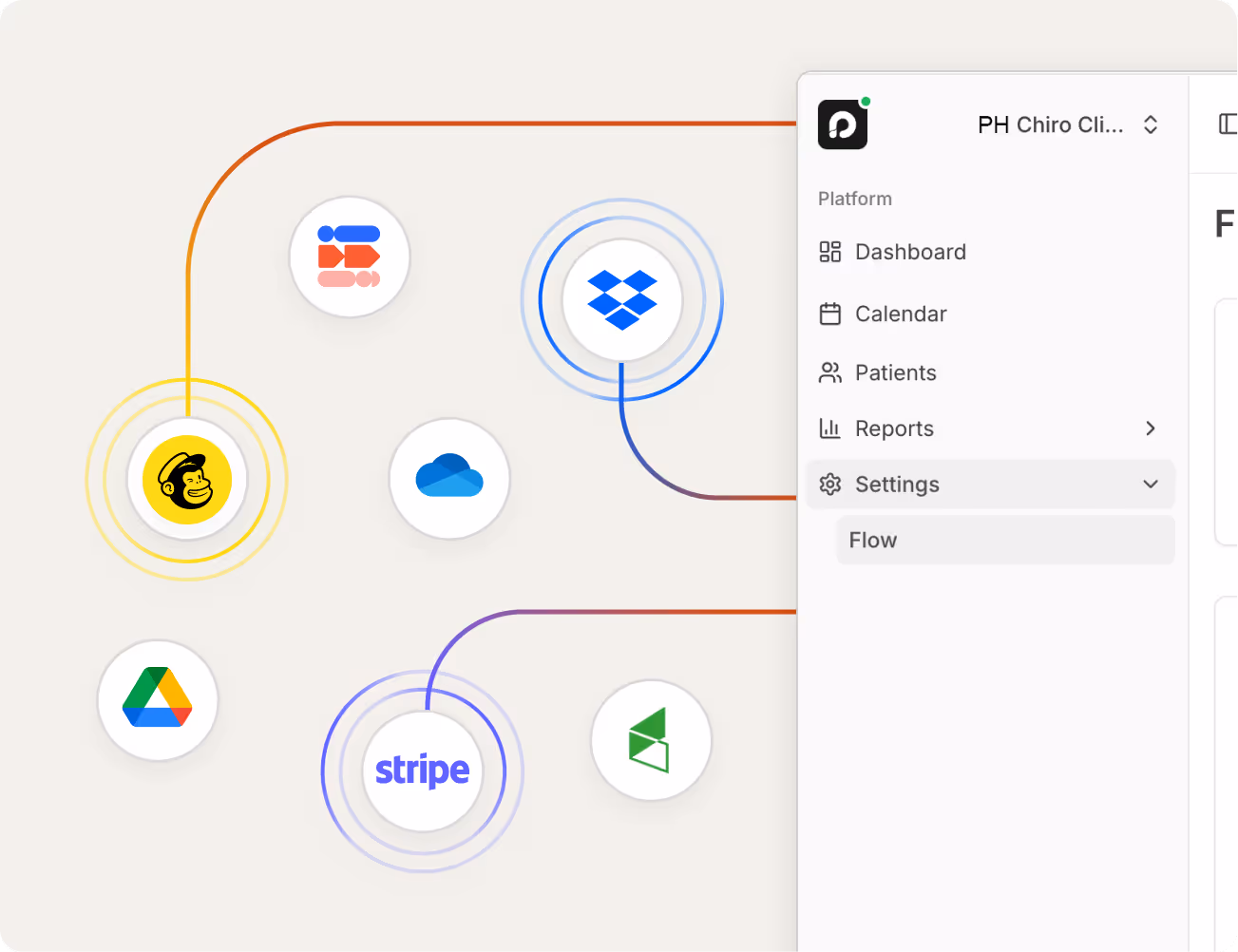Open the Reports menu item
Image resolution: width=1238 pixels, height=952 pixels.
point(990,428)
